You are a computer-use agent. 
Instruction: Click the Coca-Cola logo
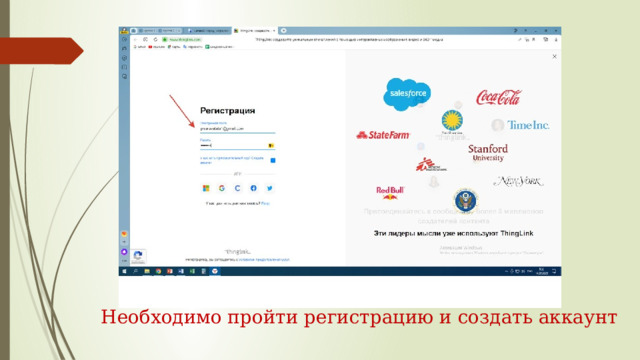pos(498,97)
